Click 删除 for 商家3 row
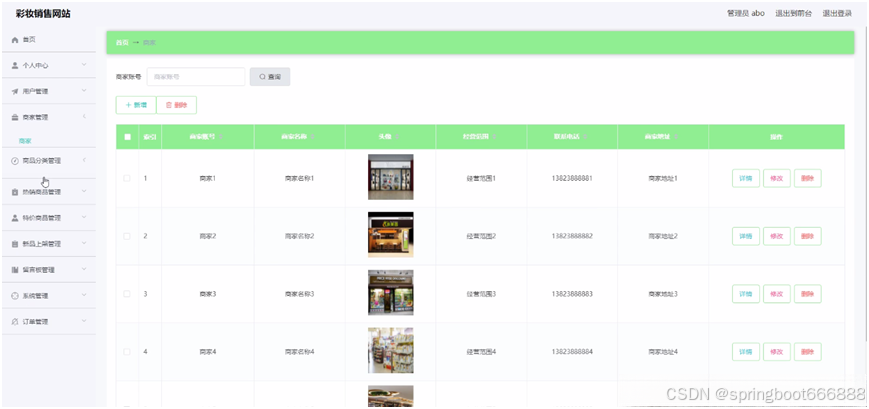The width and height of the screenshot is (869, 409). click(x=807, y=294)
